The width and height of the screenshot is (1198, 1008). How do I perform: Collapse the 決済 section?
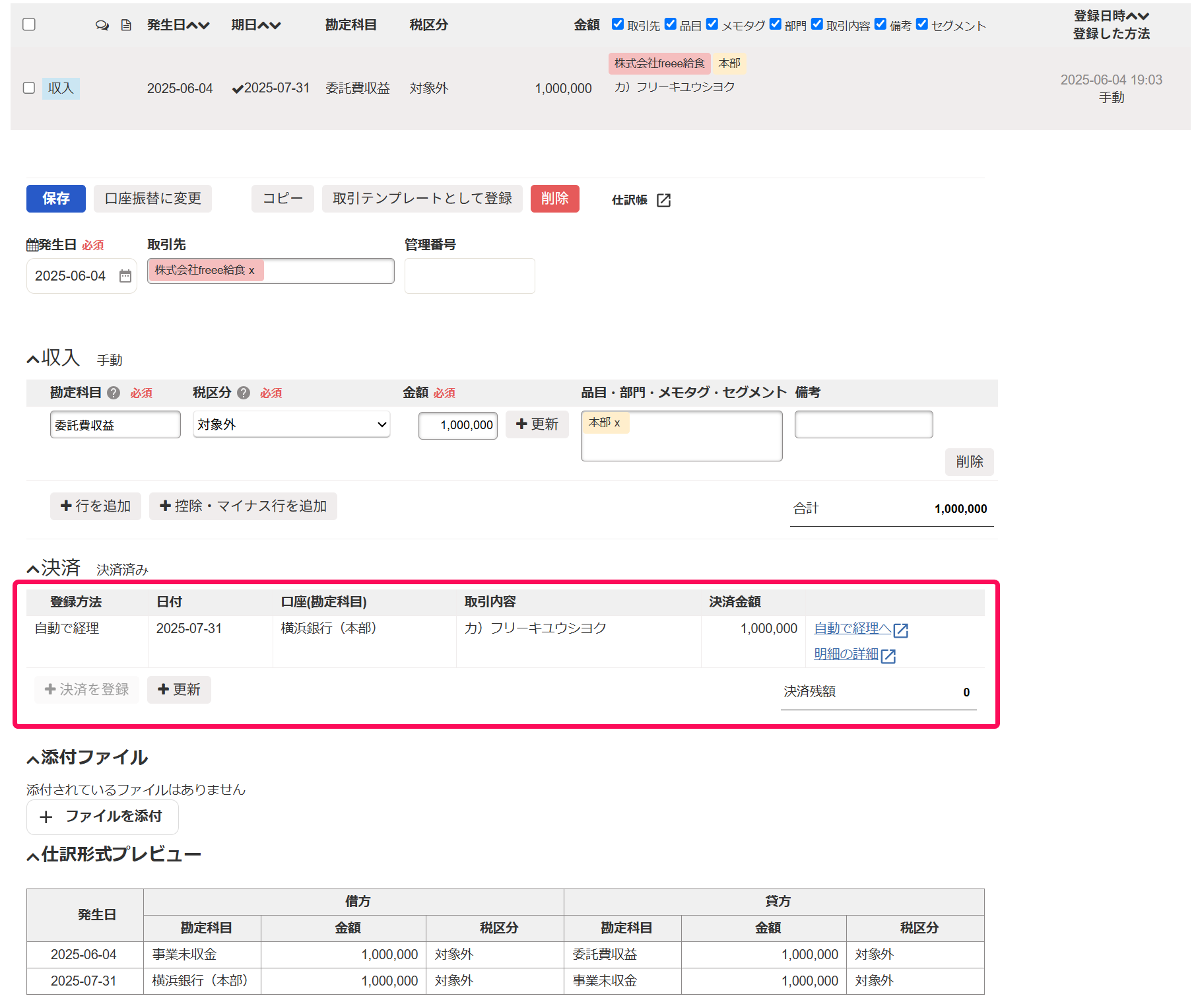[x=33, y=568]
